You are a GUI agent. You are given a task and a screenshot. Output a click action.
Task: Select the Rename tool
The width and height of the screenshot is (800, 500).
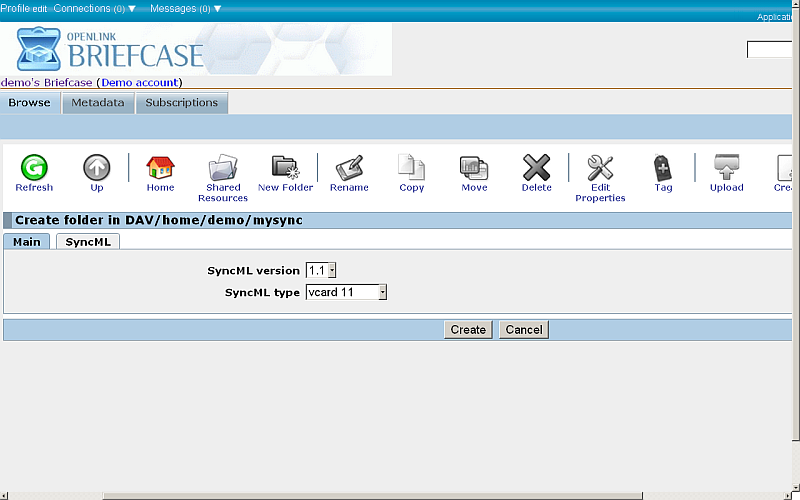(349, 168)
